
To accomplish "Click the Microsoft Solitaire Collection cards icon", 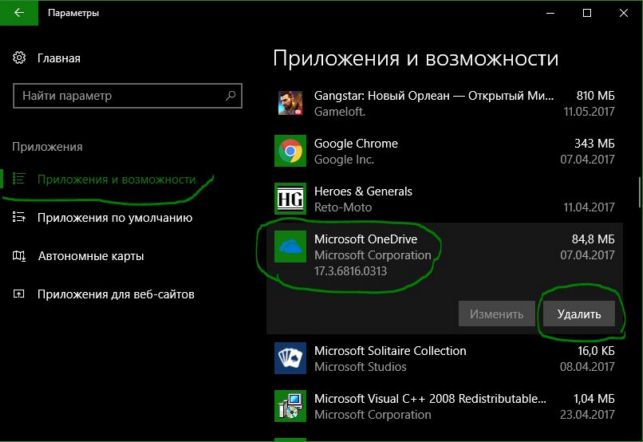I will [290, 358].
